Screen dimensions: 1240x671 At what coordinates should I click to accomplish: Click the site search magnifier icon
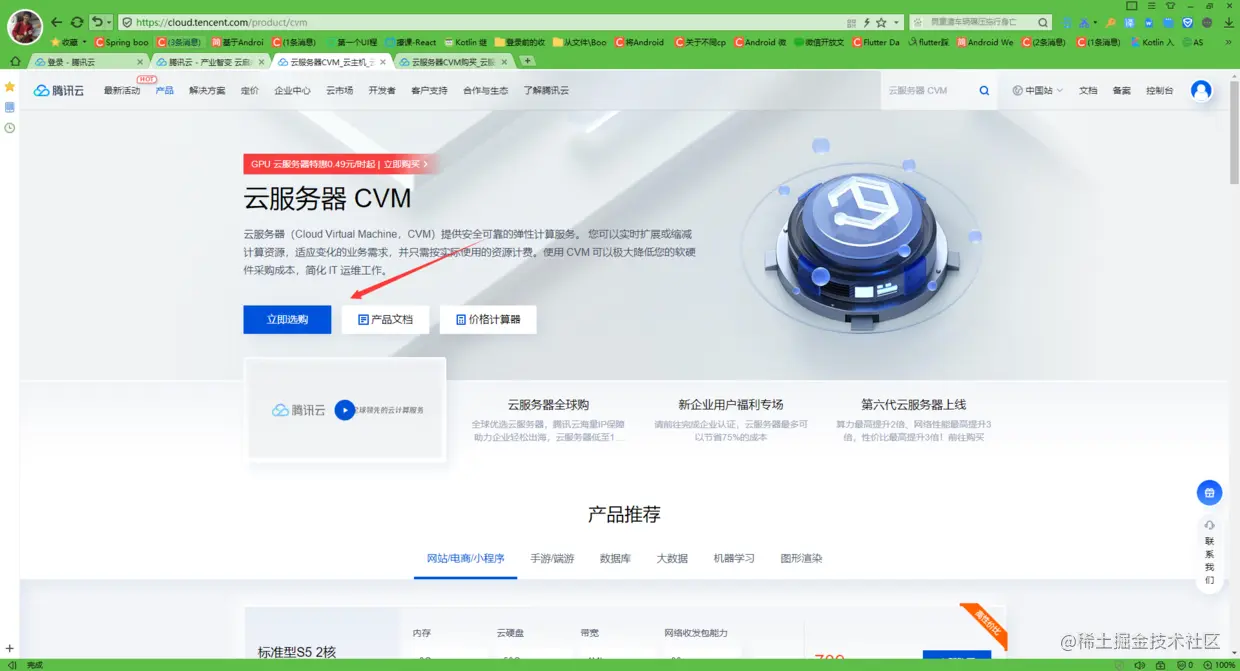(984, 90)
